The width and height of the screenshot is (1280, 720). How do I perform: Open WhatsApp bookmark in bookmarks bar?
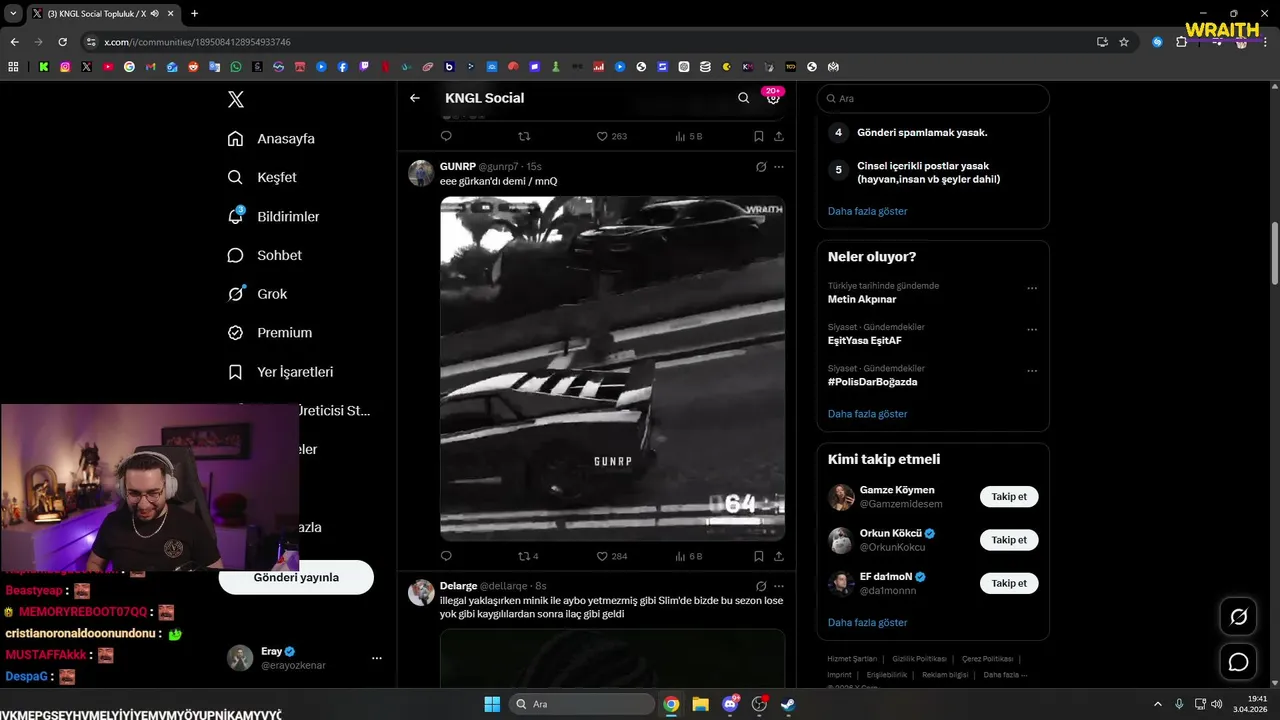236,67
